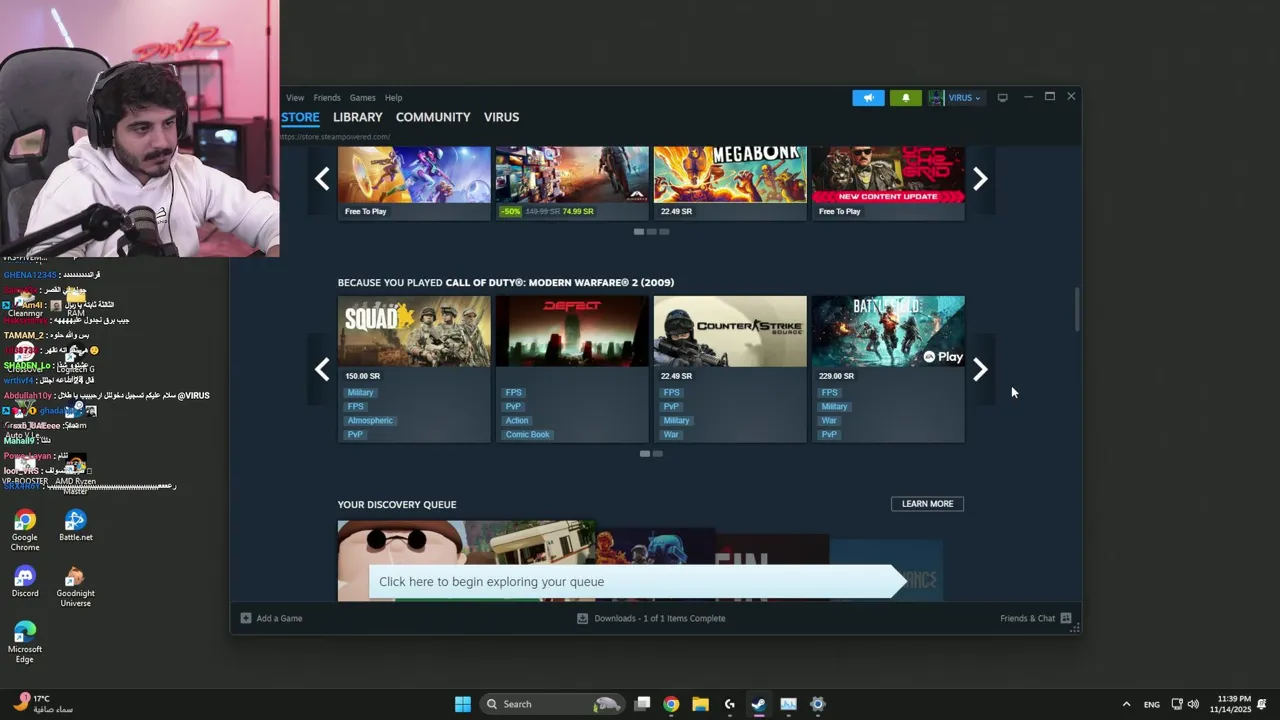
Task: Open the Battlefield game thumbnail
Action: click(888, 331)
